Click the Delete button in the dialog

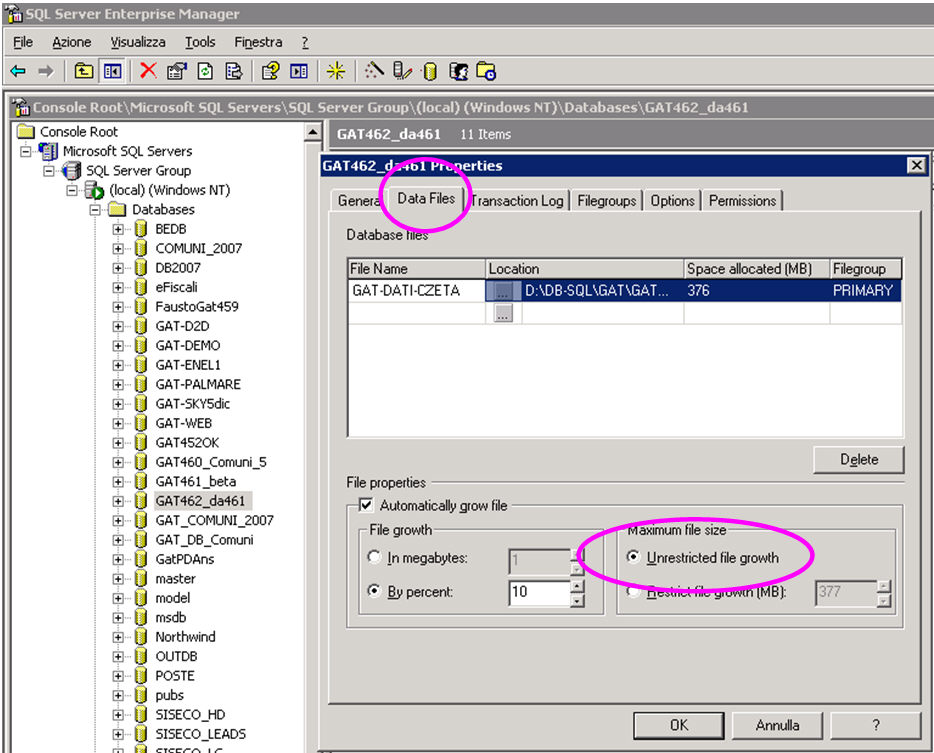858,459
